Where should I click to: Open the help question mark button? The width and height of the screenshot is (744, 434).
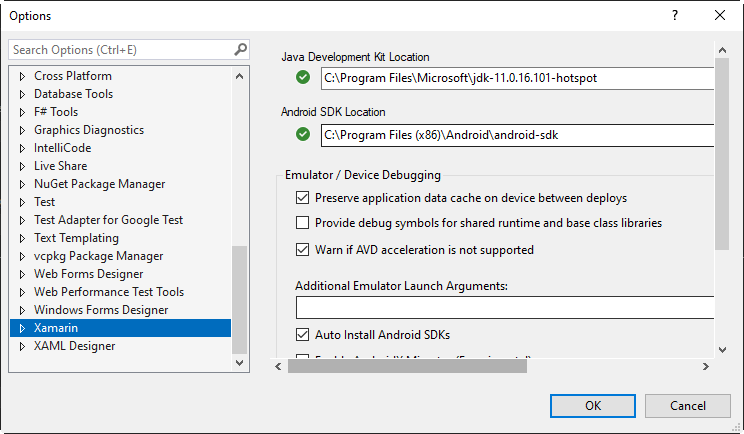[675, 15]
